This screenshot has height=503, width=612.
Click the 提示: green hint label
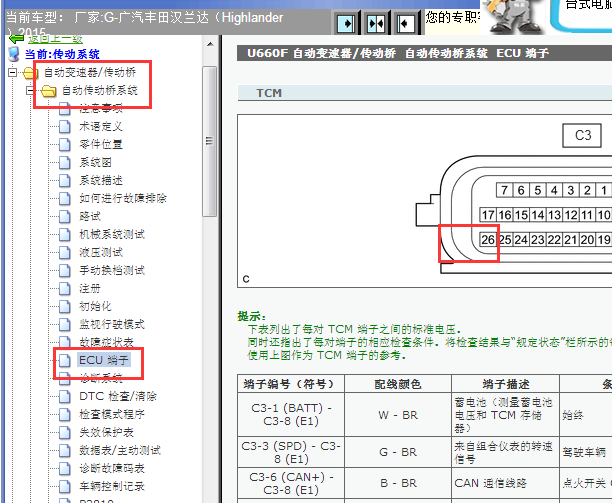pyautogui.click(x=252, y=316)
